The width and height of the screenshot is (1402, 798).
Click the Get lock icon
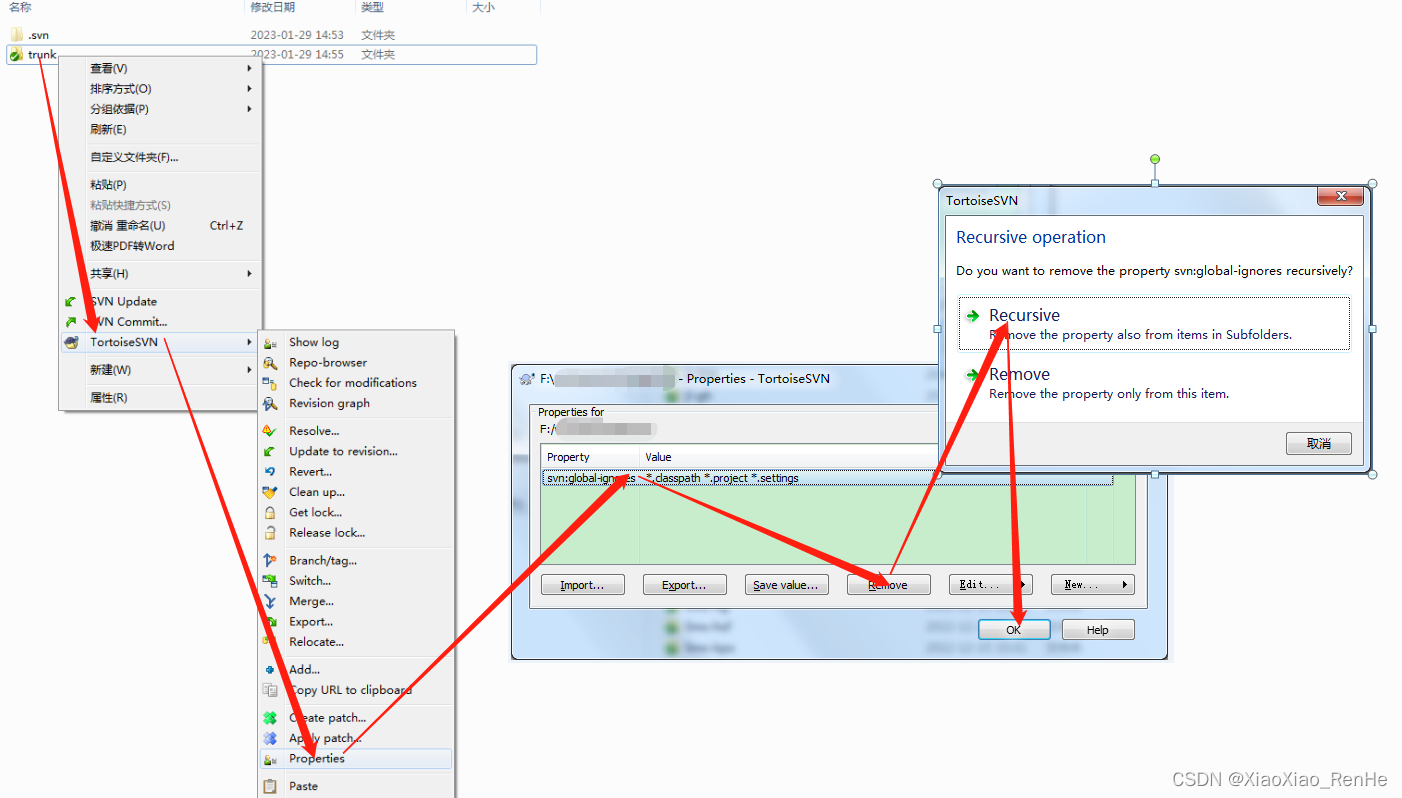270,512
